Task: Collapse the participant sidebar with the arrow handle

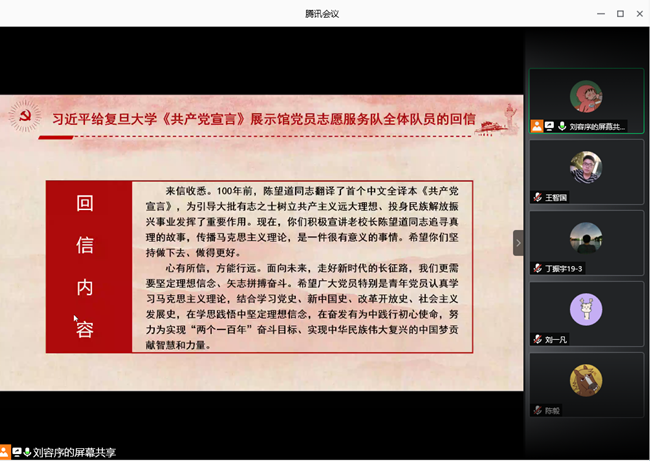Action: click(518, 243)
